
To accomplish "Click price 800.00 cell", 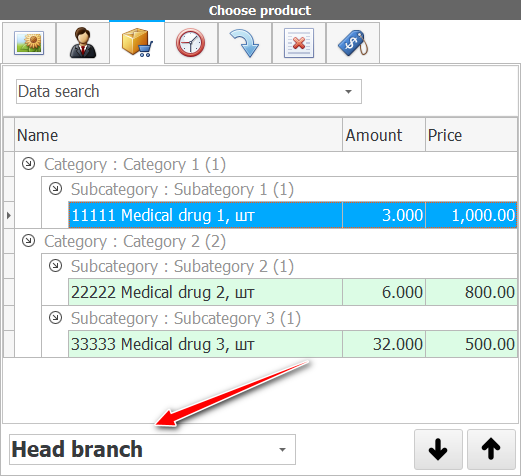I will click(471, 292).
